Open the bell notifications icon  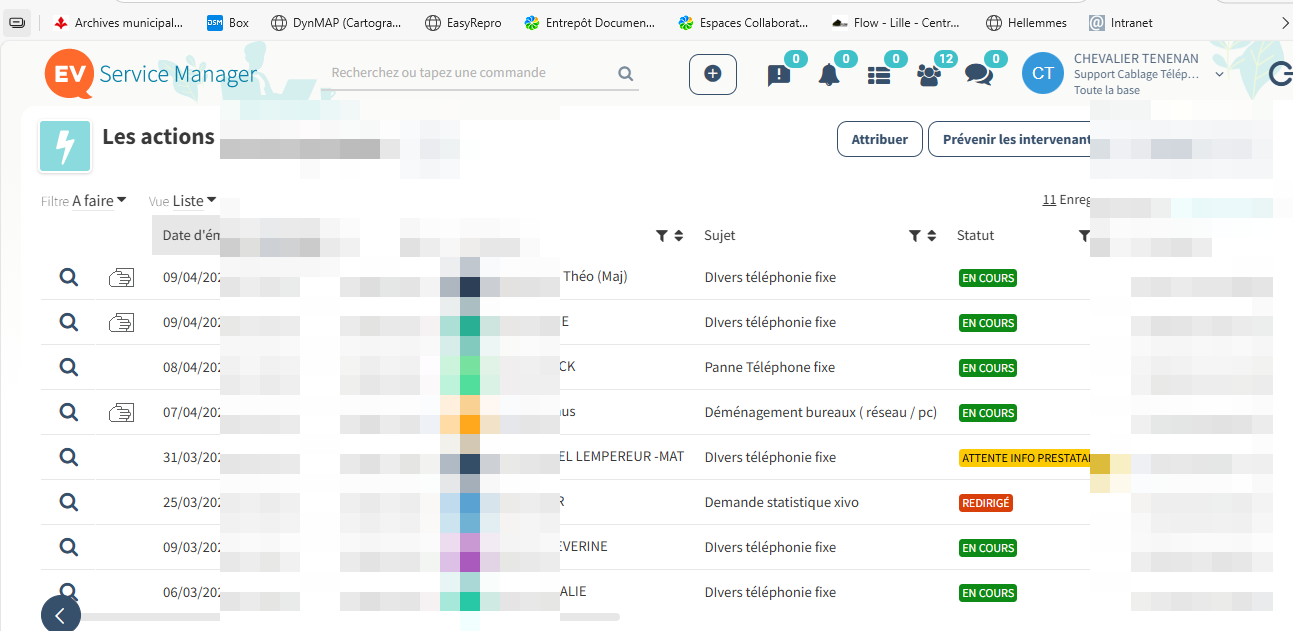point(828,75)
